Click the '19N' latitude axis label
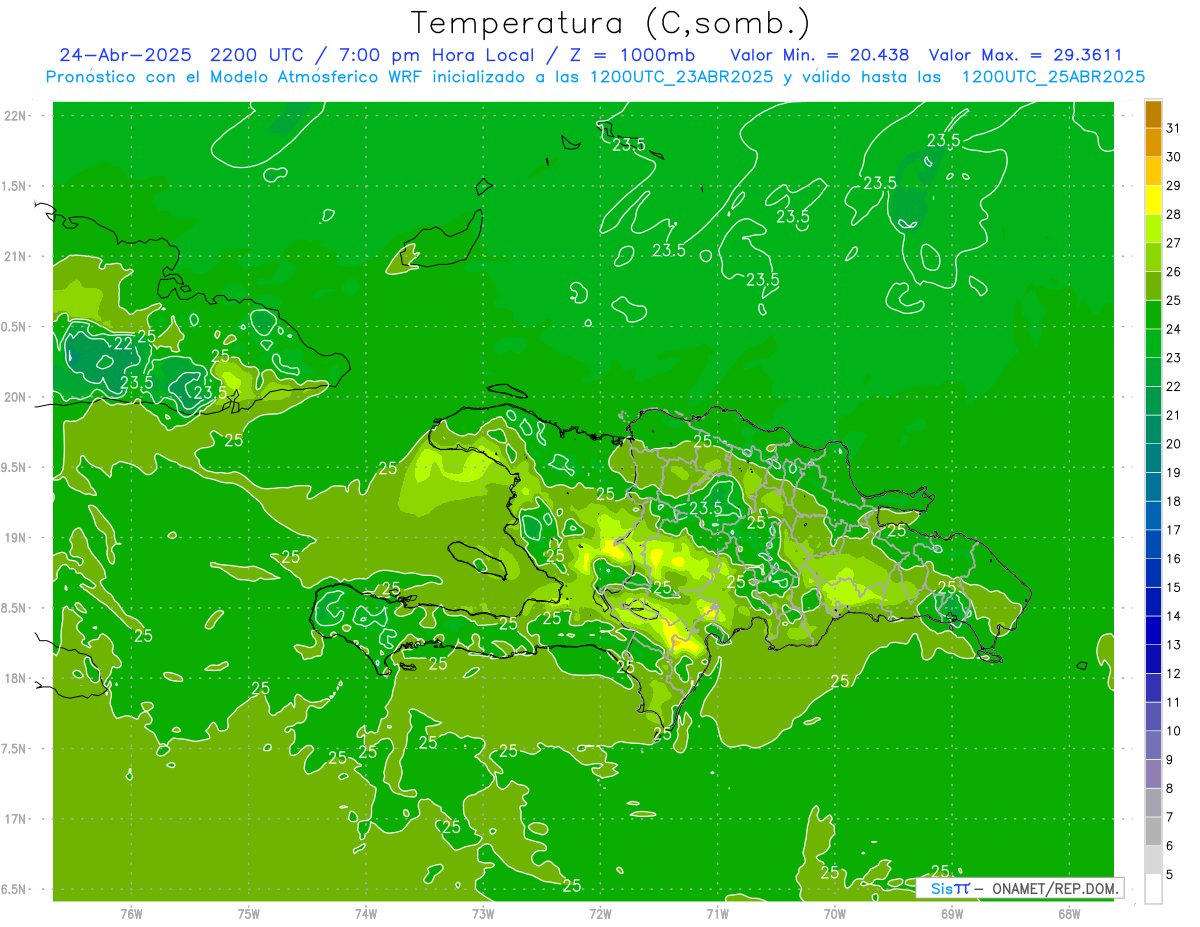The image size is (1200, 927). point(15,538)
